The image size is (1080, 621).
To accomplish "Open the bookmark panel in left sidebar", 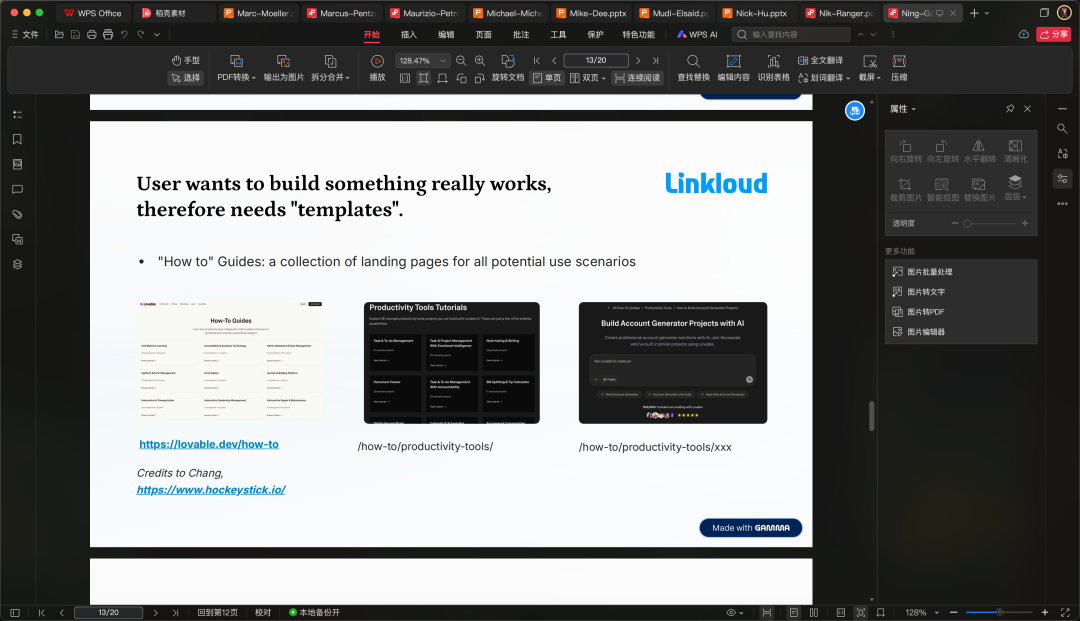I will [x=17, y=139].
